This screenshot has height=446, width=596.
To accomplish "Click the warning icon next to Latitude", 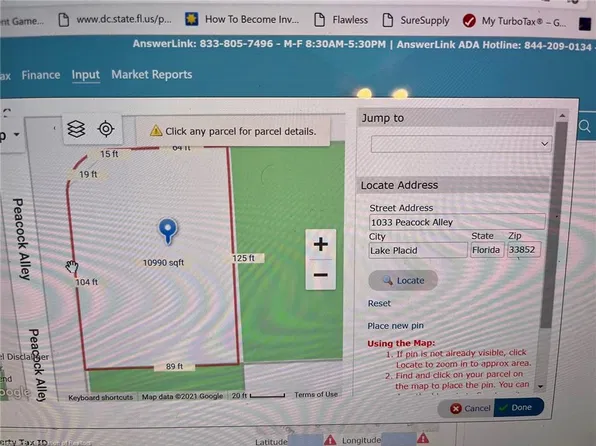I will [330, 440].
